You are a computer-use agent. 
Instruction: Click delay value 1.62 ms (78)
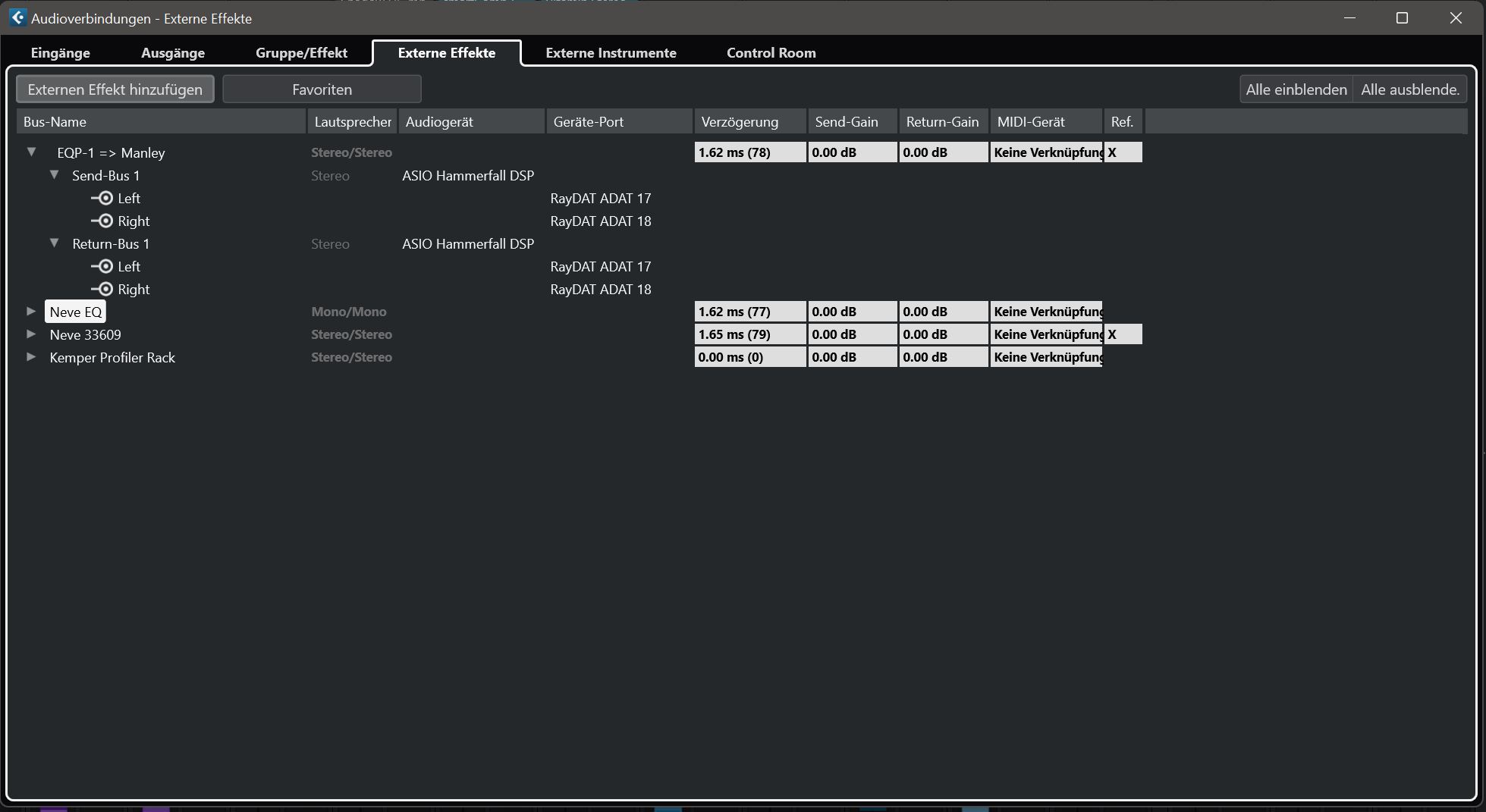point(750,152)
